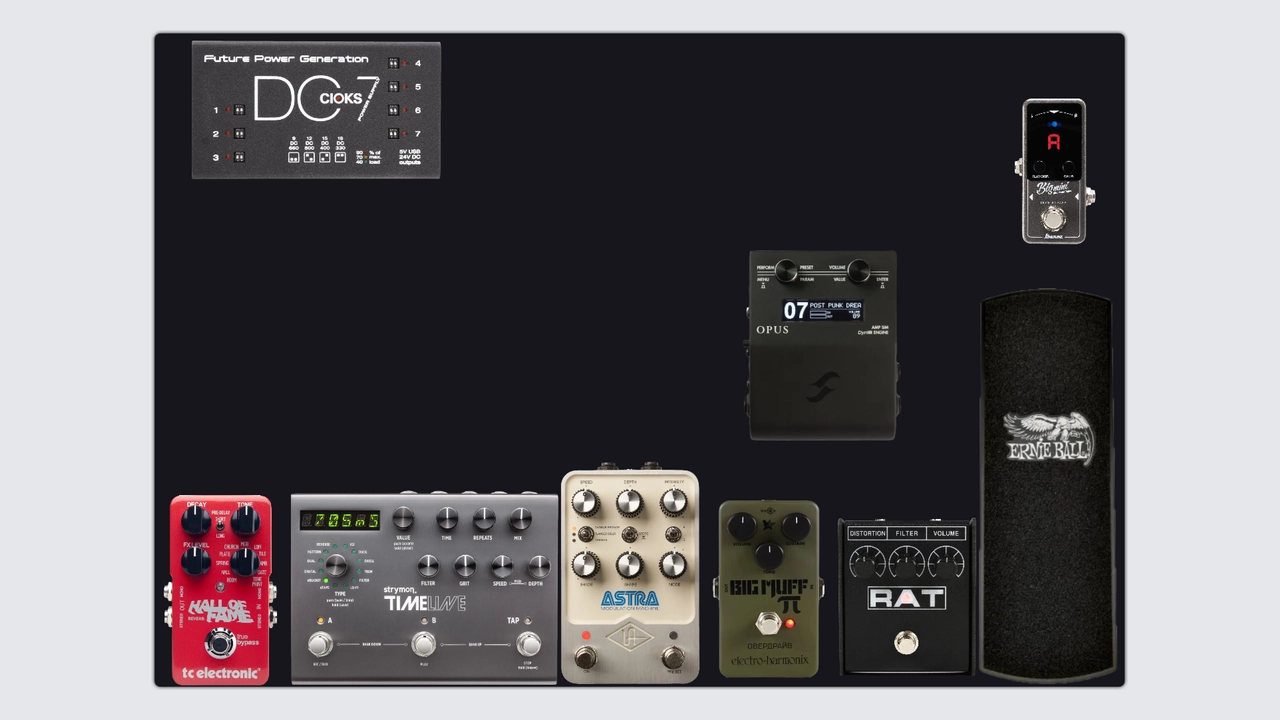Adjust the Hall of Fame Decay knob

click(x=196, y=520)
